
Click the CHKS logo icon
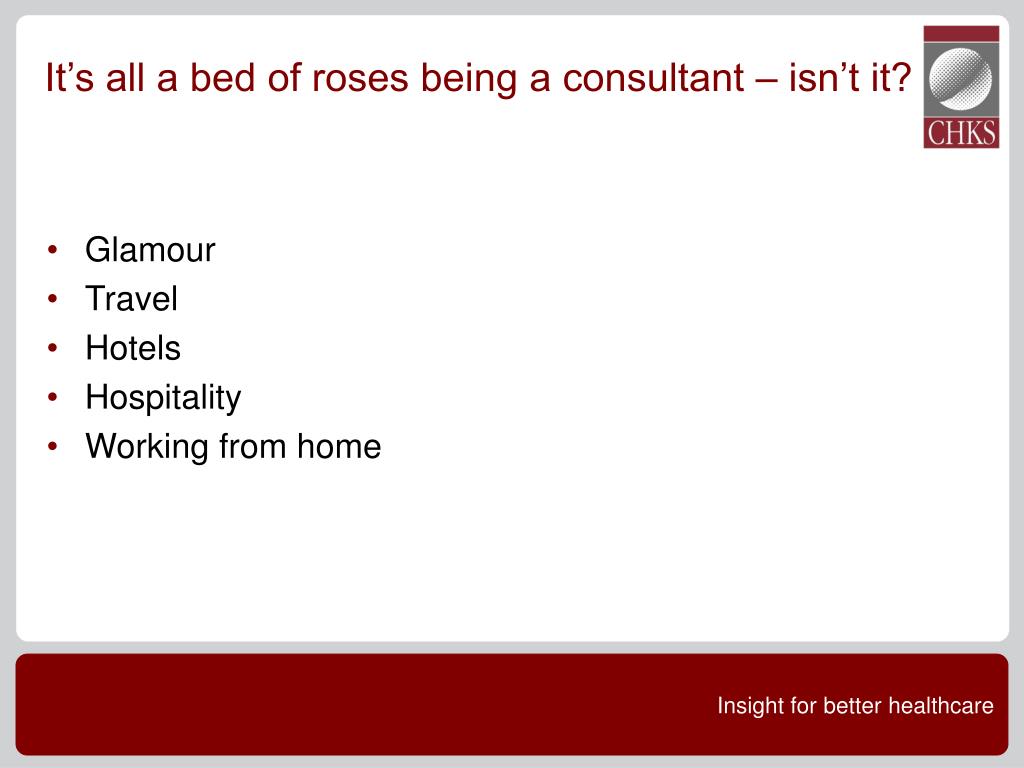point(961,87)
